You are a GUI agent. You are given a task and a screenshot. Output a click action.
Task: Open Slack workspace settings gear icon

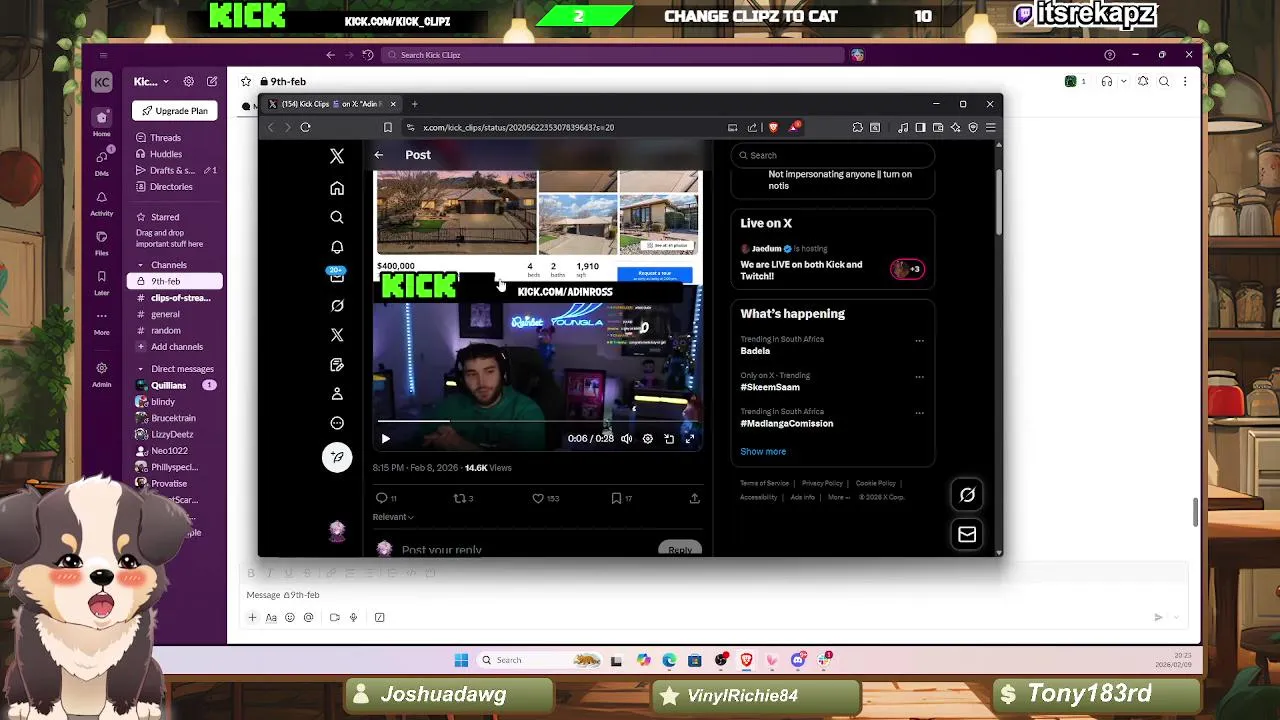click(x=188, y=81)
